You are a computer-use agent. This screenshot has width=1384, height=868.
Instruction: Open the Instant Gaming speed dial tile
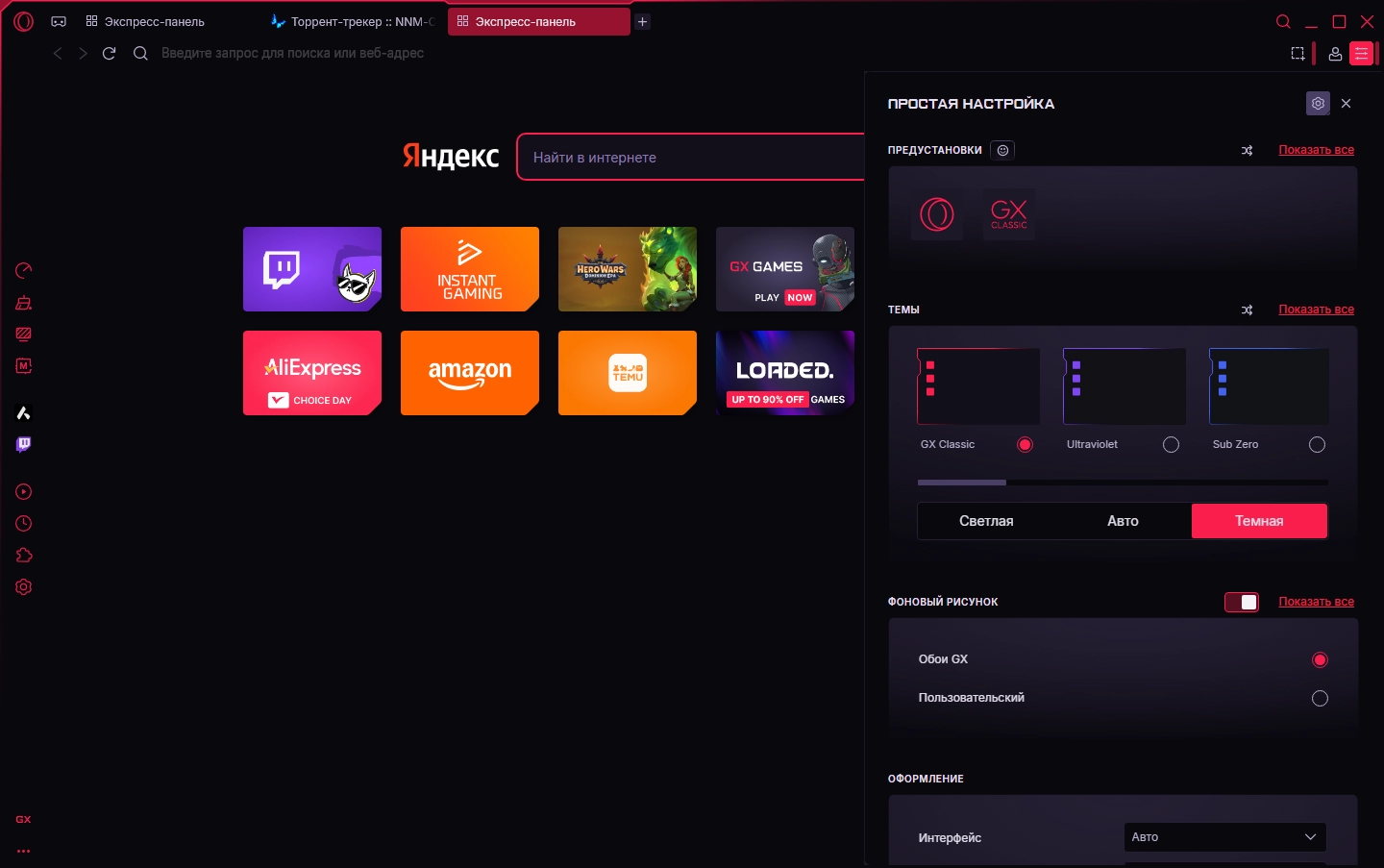tap(470, 269)
